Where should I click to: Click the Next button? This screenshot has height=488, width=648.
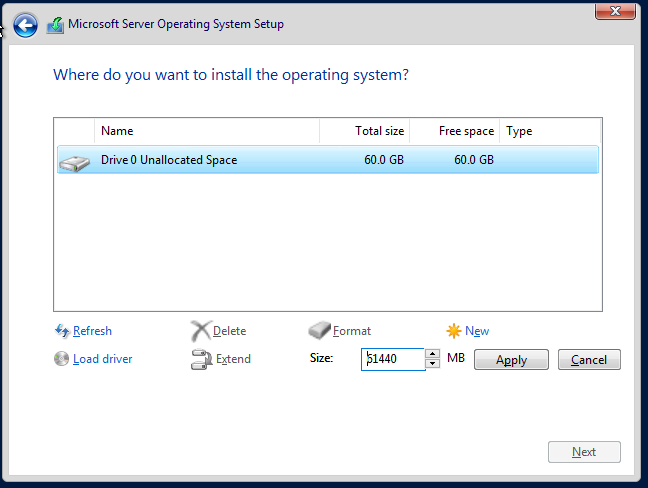pos(584,452)
